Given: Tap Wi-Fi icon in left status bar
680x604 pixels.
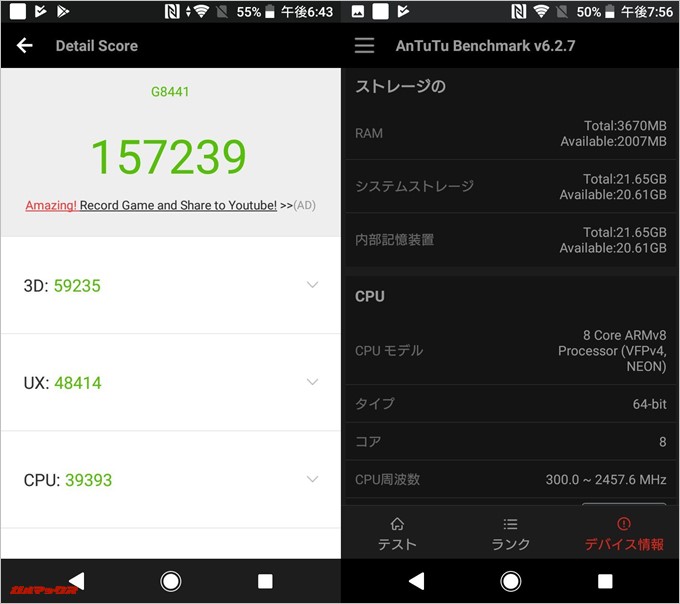Looking at the screenshot, I should [201, 12].
